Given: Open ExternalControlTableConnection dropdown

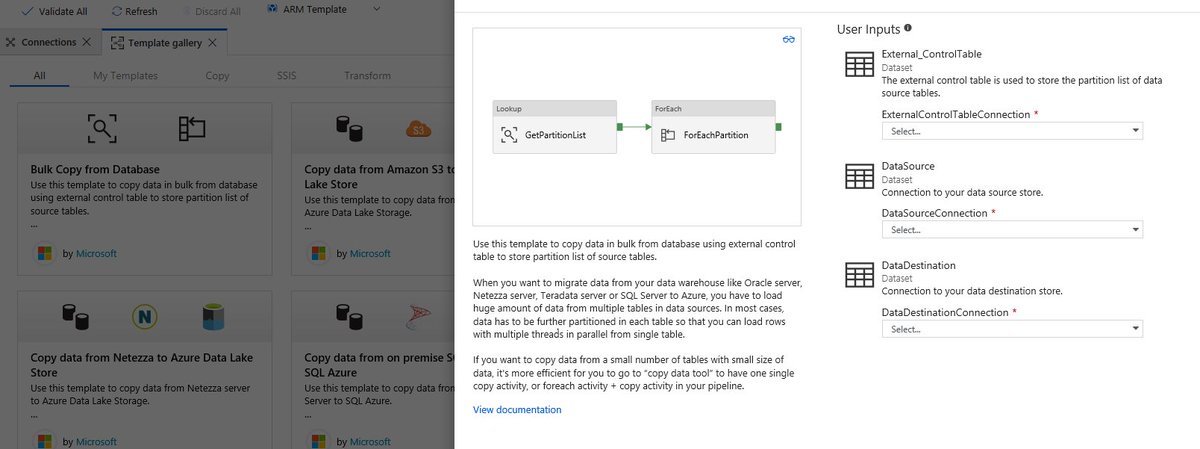Looking at the screenshot, I should pos(1012,131).
